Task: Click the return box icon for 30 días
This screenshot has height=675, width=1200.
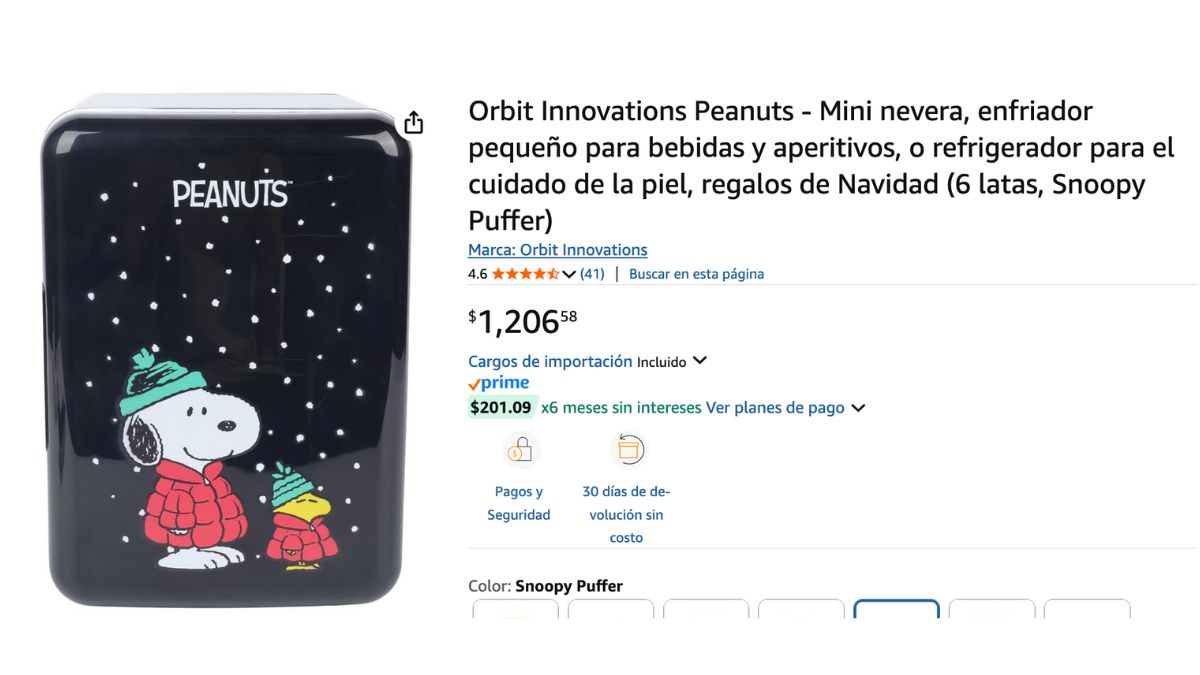Action: pyautogui.click(x=628, y=450)
